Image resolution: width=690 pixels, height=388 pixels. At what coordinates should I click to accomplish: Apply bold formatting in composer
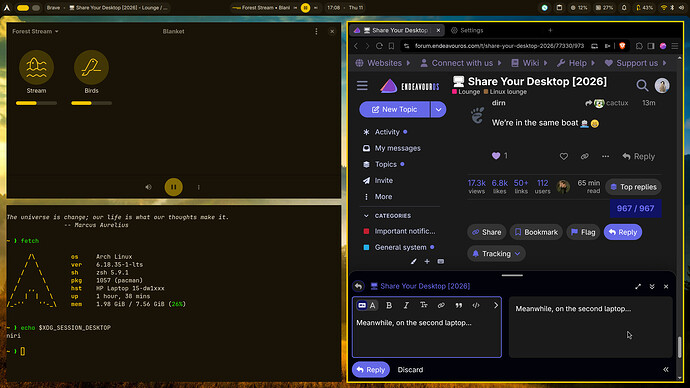[389, 305]
